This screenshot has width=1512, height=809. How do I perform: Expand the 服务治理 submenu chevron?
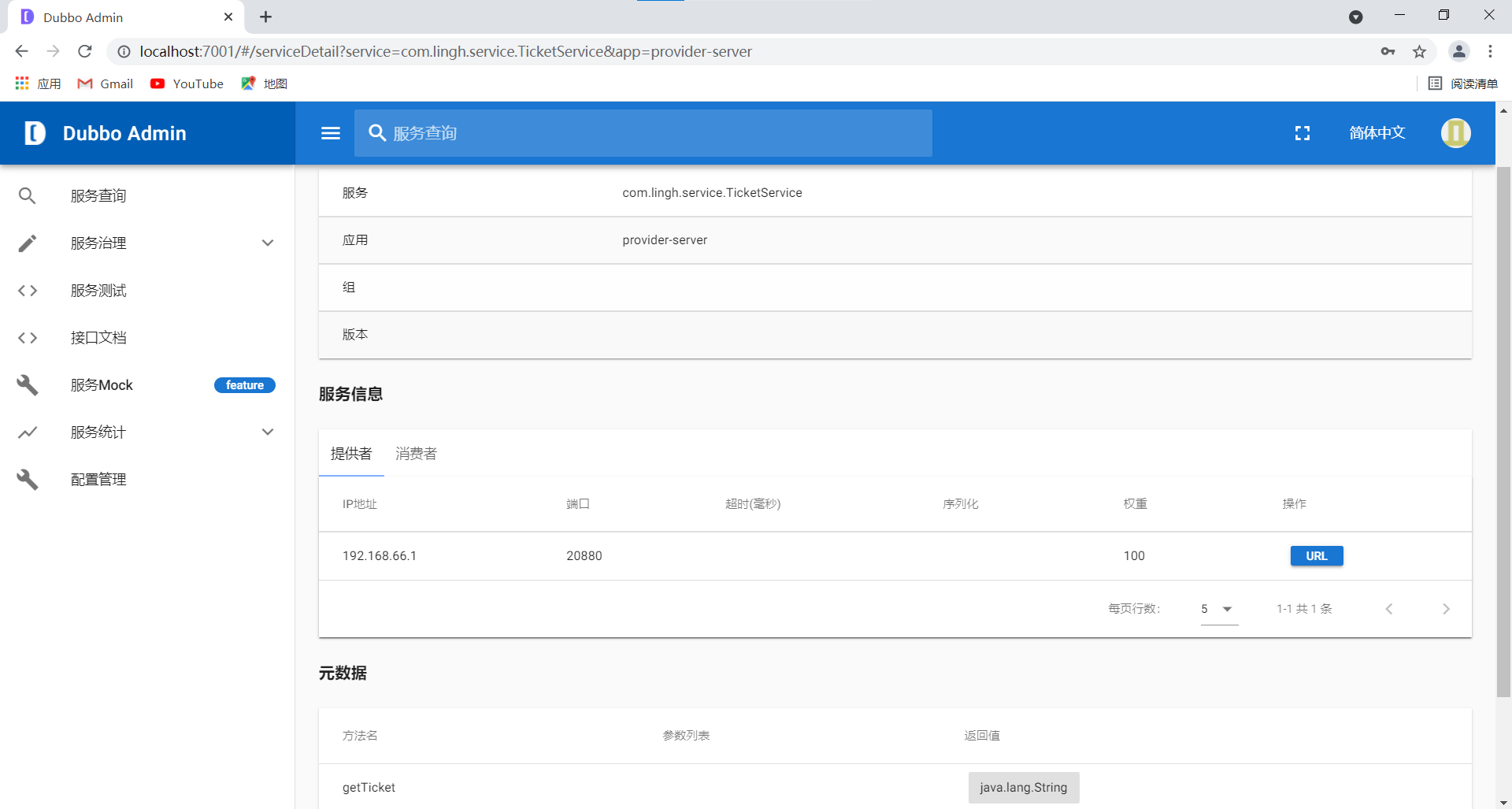[x=268, y=243]
